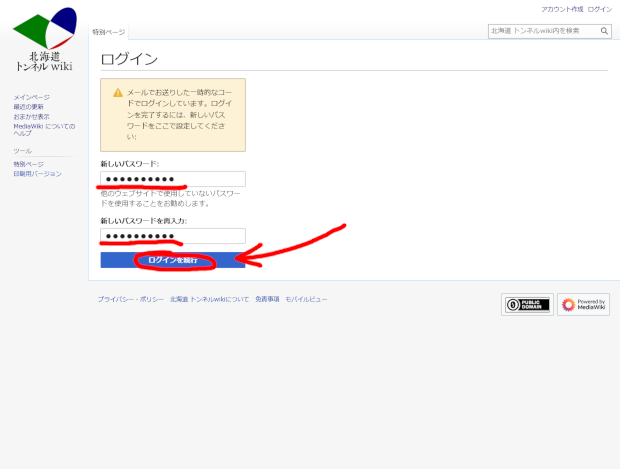Screen dimensions: 620x469
Task: Click 印刷用バージョン in the tools section
Action: point(37,174)
